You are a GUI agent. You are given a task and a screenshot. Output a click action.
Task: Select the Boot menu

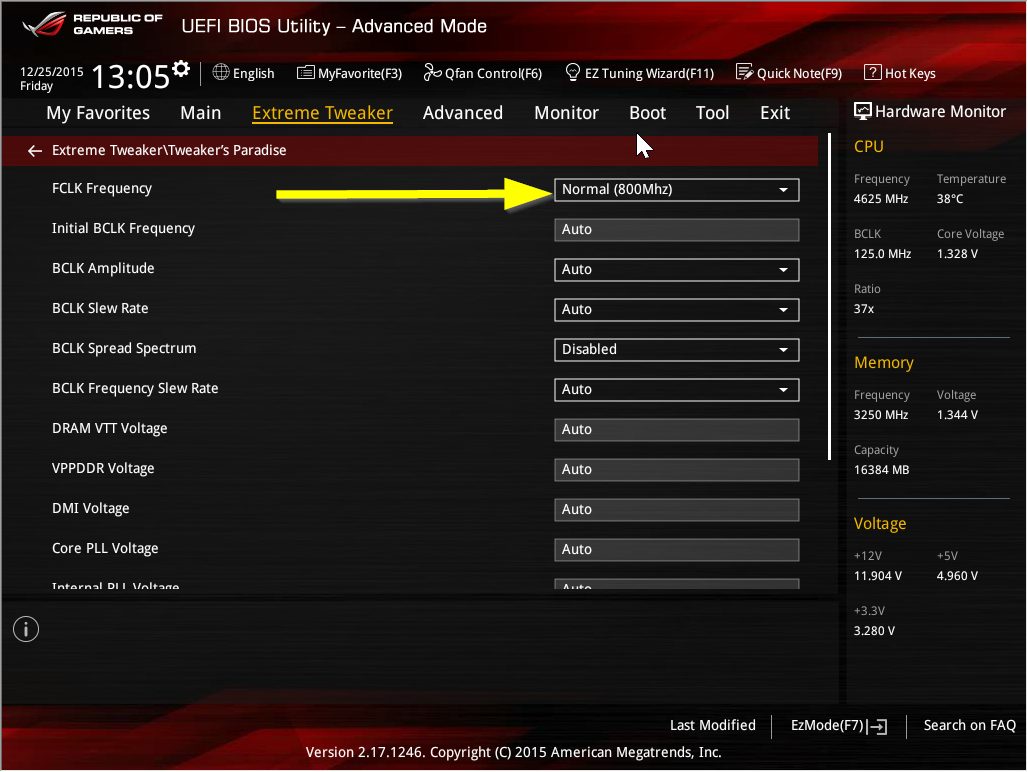coord(647,113)
